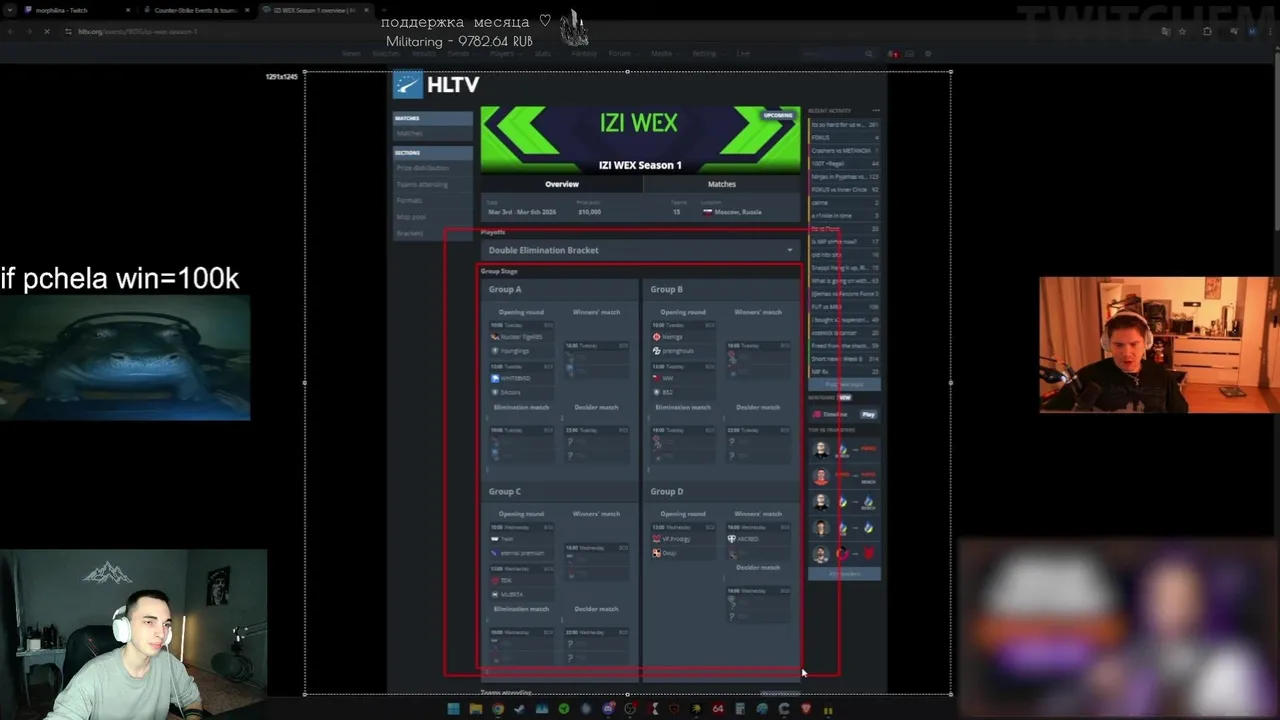
Task: Jump to the Teams attending section
Action: (432, 184)
